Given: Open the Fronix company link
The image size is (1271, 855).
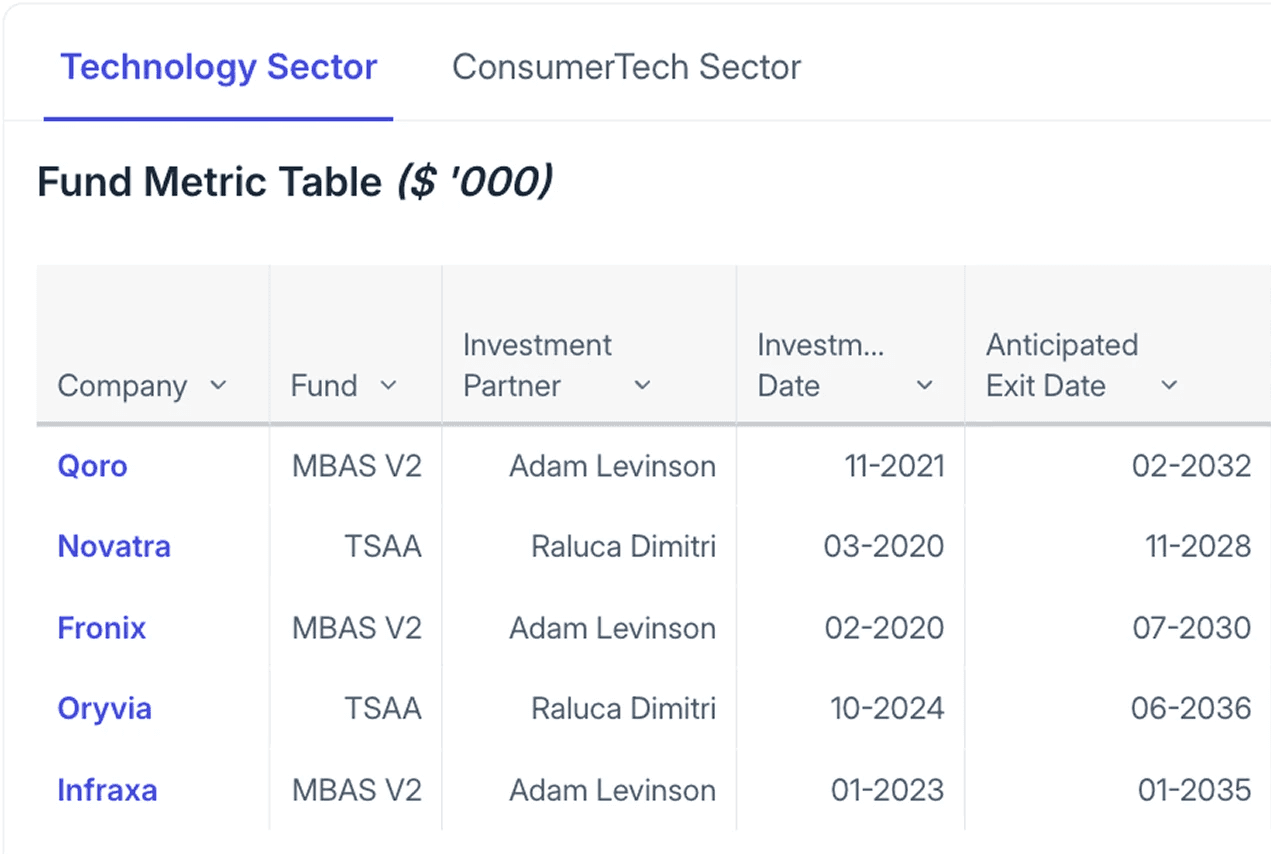Looking at the screenshot, I should pyautogui.click(x=102, y=628).
